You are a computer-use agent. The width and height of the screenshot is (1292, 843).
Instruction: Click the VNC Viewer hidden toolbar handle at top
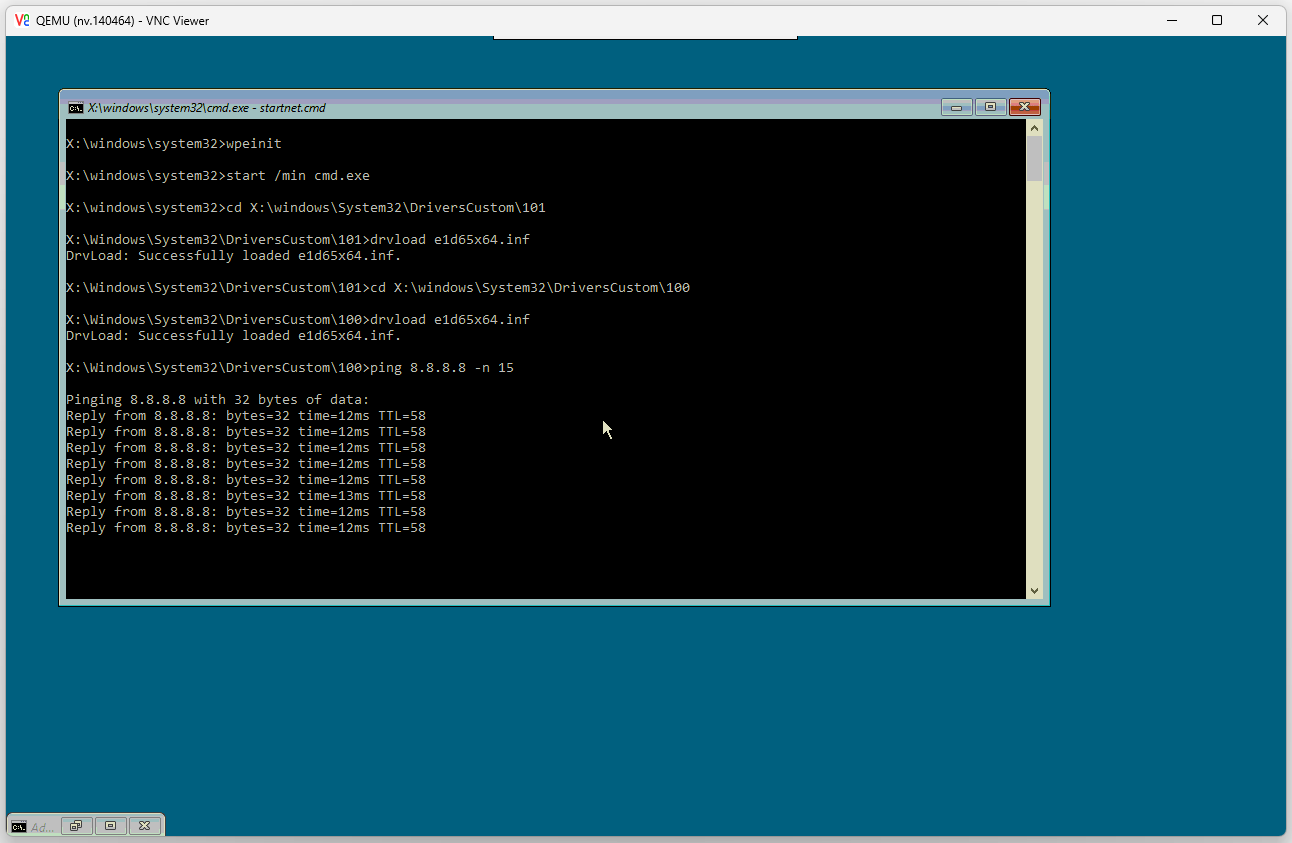point(645,38)
